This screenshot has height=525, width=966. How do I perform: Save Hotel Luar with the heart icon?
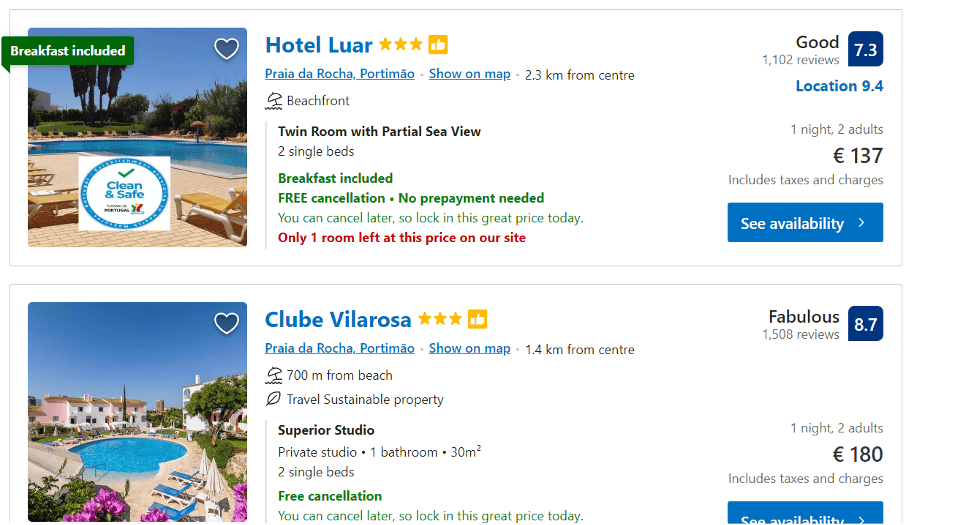[227, 48]
